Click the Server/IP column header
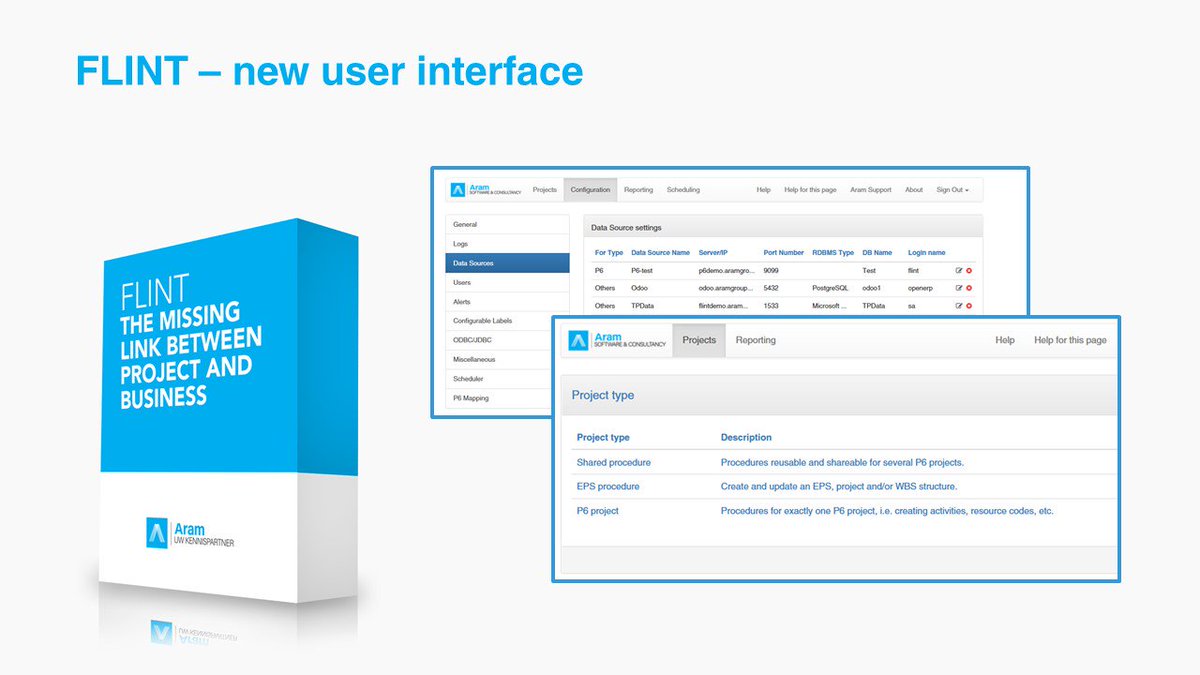This screenshot has width=1200, height=675. pyautogui.click(x=715, y=253)
